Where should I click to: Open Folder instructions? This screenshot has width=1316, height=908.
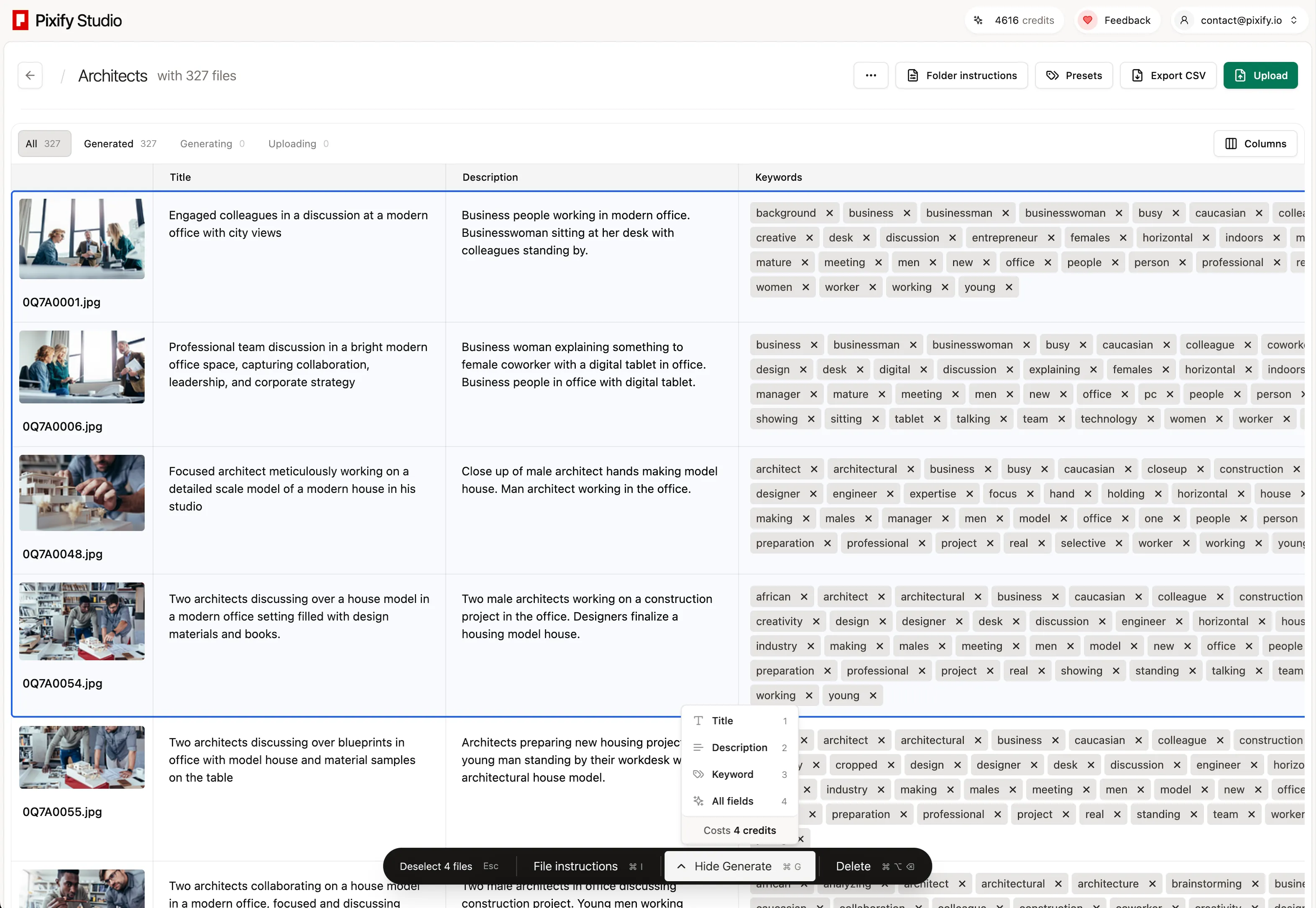tap(962, 75)
